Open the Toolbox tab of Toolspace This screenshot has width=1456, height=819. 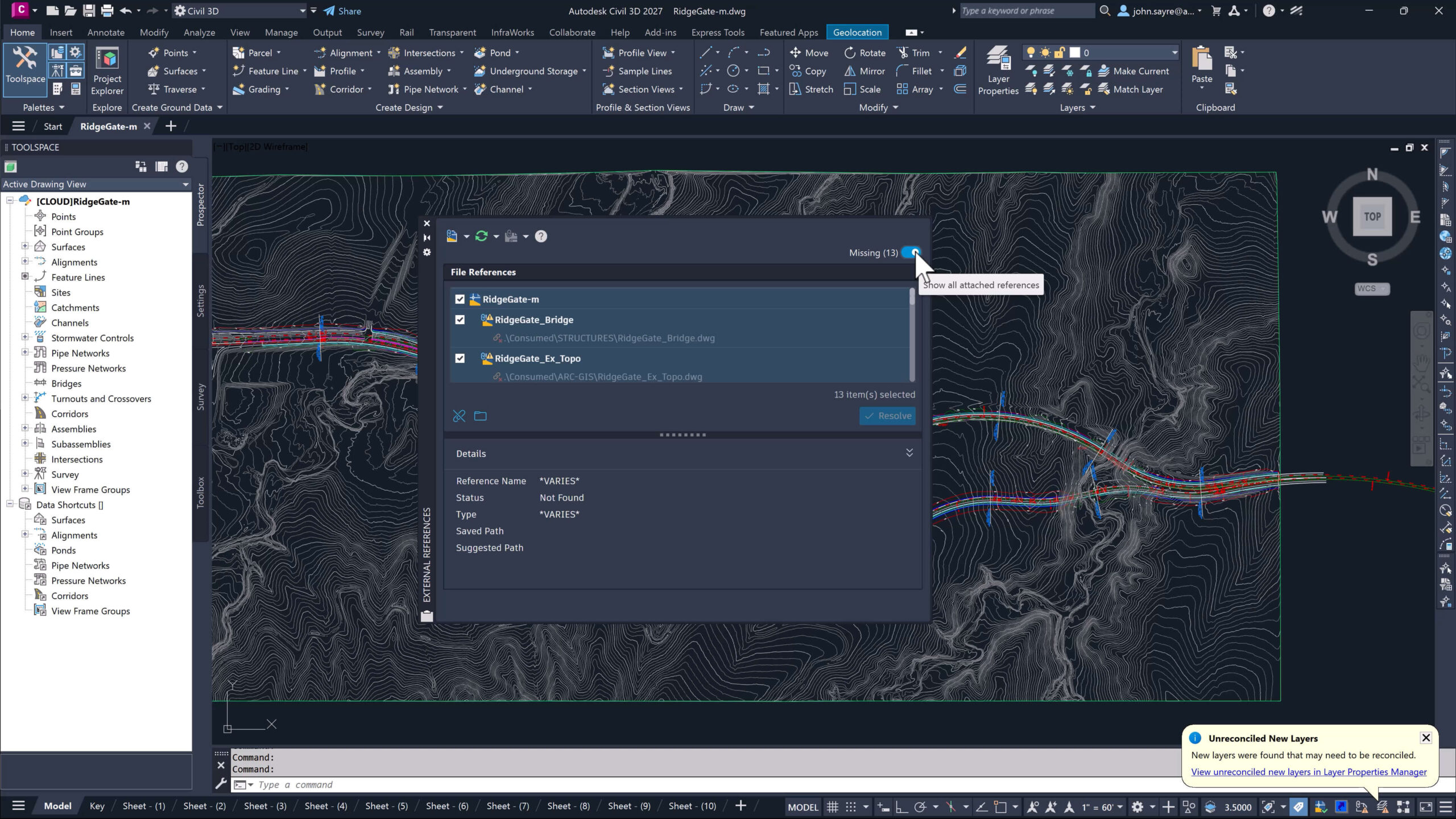[200, 492]
